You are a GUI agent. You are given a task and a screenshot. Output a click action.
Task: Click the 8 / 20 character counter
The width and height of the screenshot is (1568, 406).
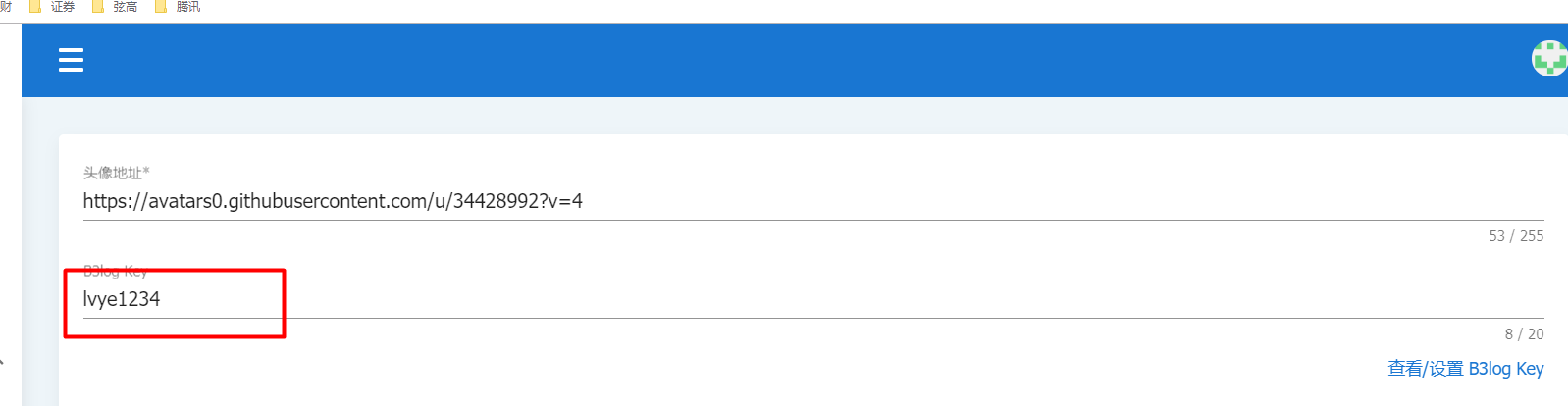tap(1523, 334)
